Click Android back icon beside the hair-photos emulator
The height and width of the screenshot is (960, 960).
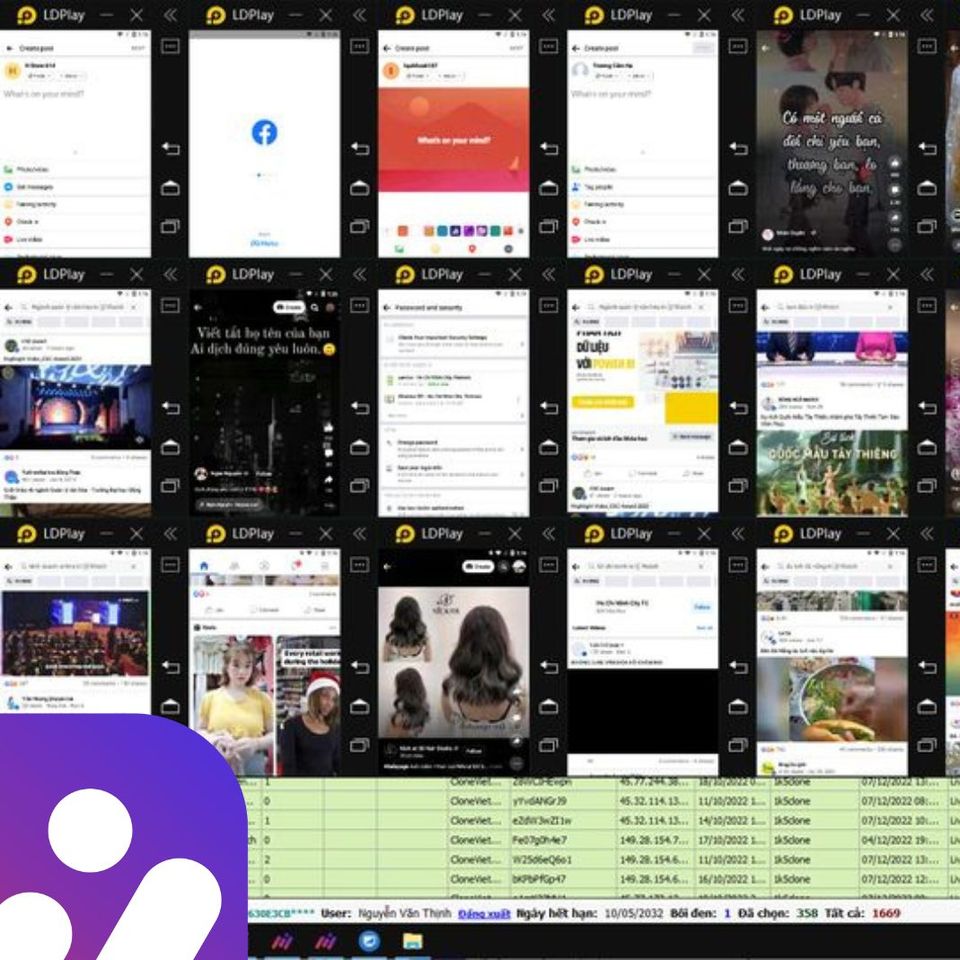549,667
